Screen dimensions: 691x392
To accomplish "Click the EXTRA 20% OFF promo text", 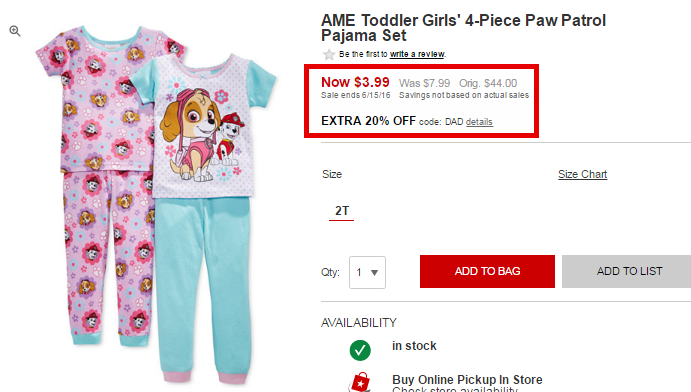I will tap(368, 121).
